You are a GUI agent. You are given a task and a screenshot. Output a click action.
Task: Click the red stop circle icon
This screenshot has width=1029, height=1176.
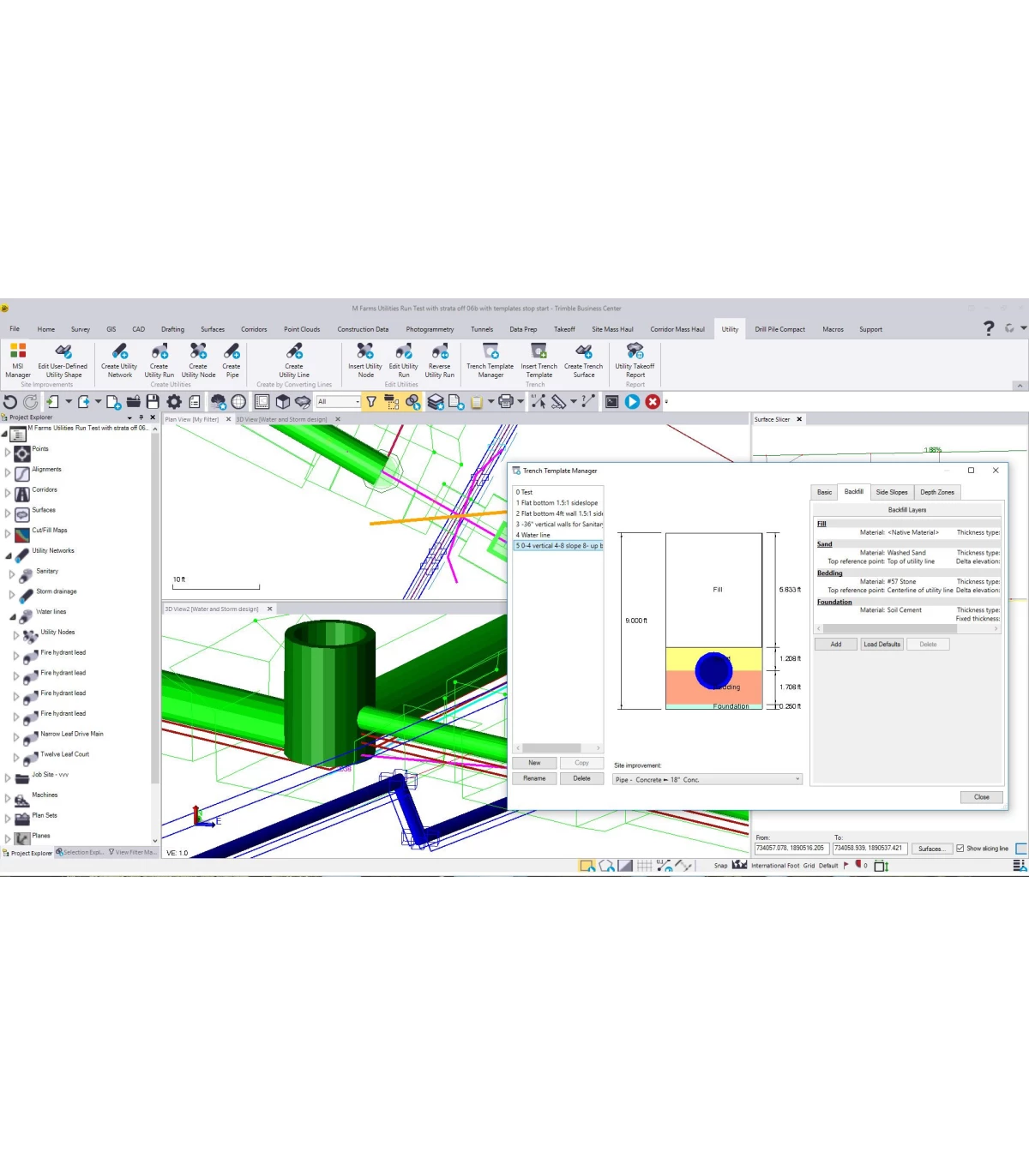coord(653,401)
